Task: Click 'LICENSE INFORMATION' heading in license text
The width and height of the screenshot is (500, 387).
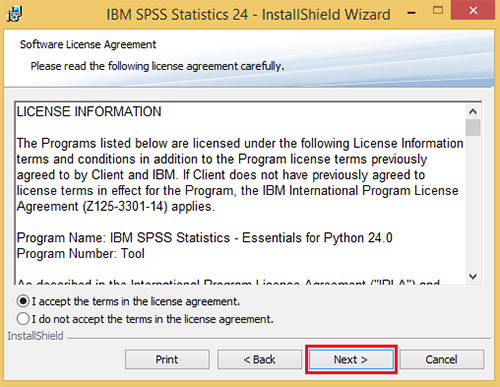Action: point(89,112)
